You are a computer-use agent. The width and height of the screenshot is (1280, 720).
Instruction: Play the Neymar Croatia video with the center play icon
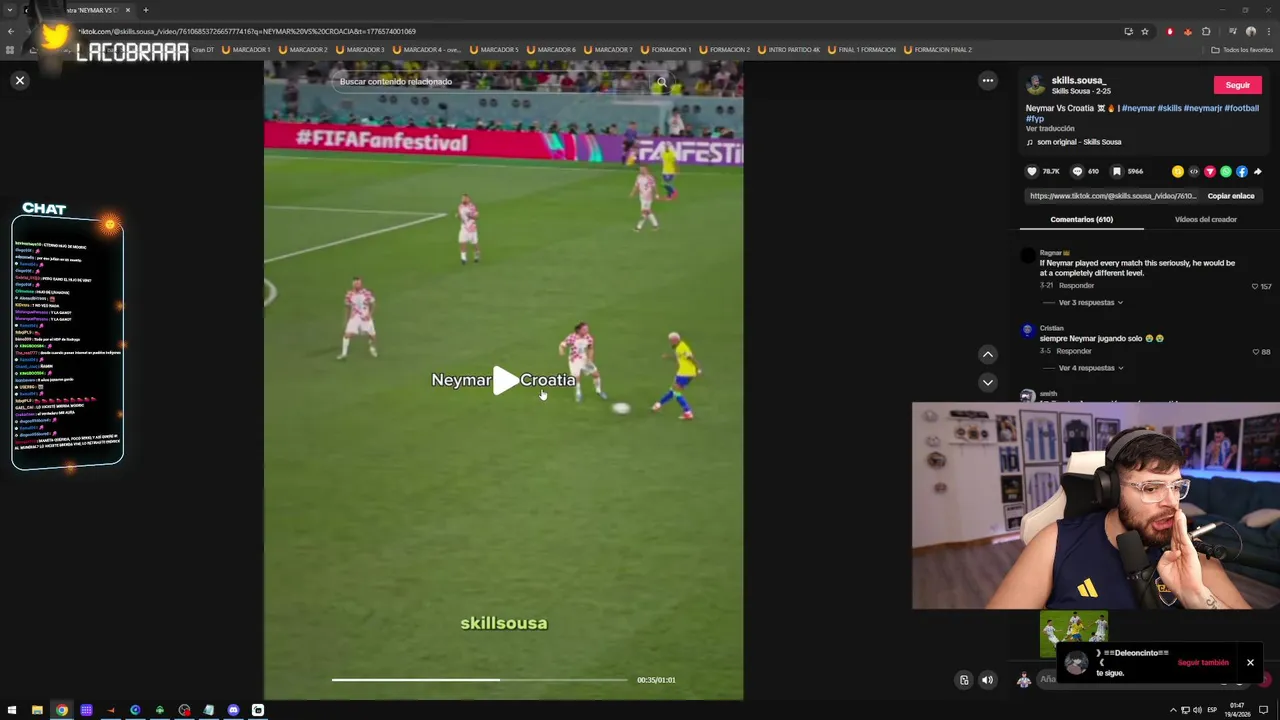505,380
